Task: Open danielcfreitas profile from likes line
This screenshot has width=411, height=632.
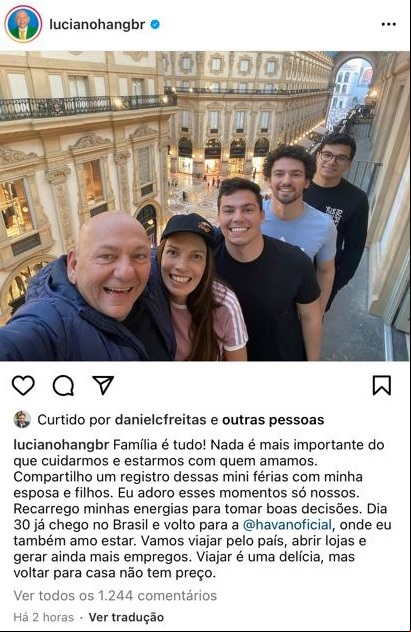Action: coord(160,420)
